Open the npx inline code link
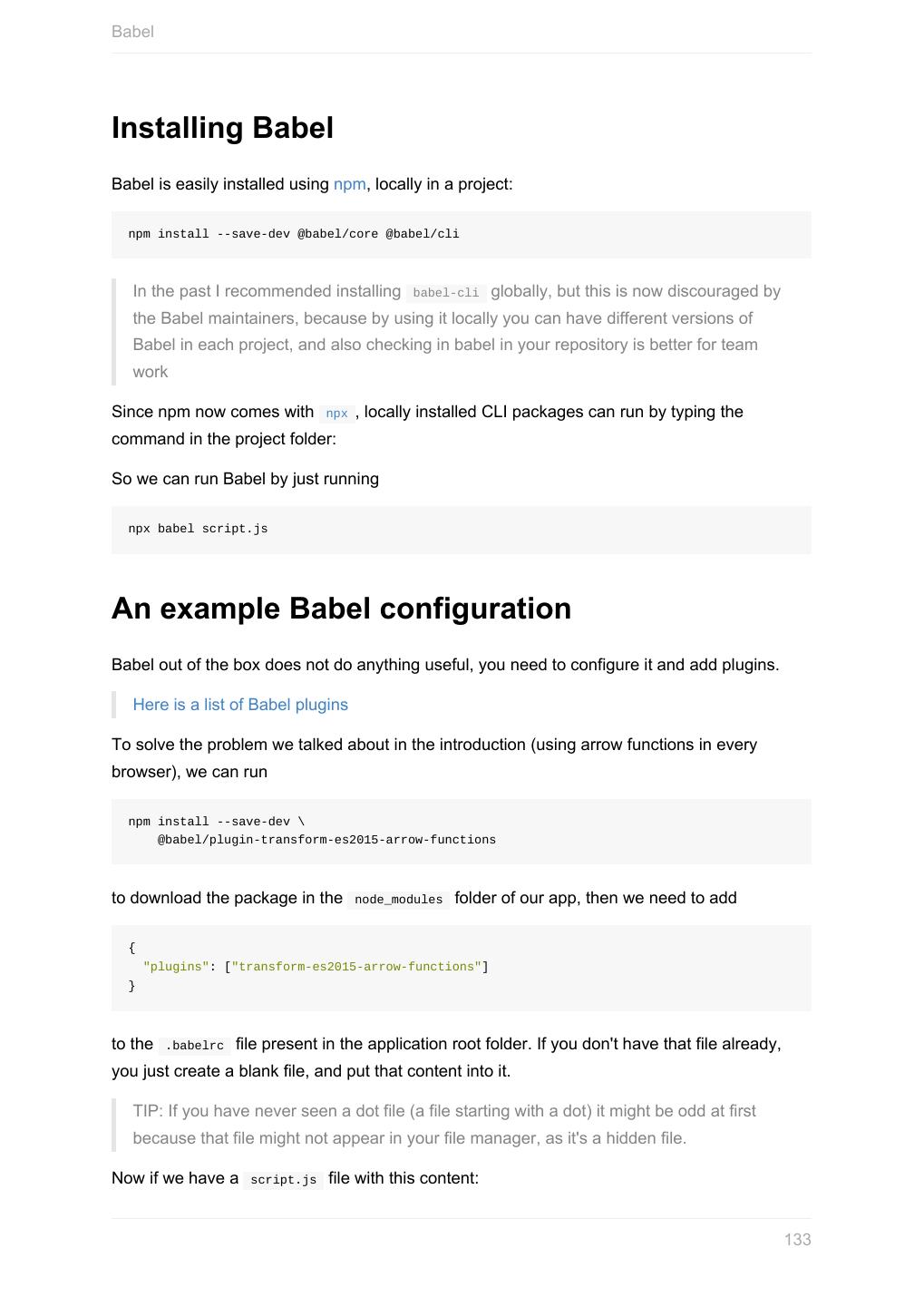Viewport: 924px width, 1306px height. [x=336, y=413]
